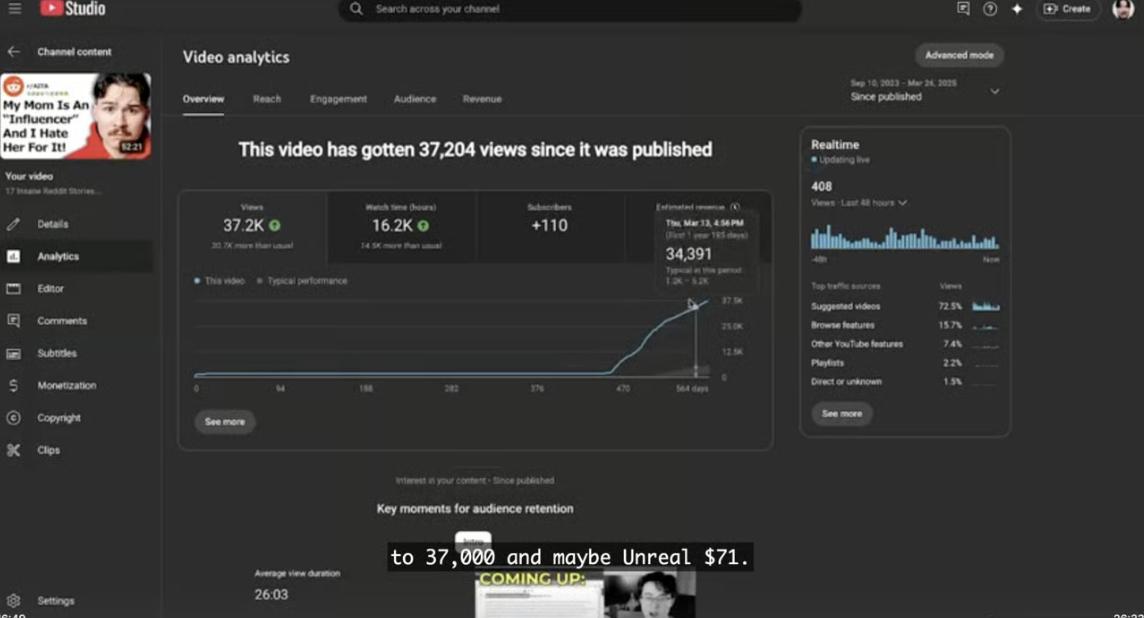Click Other YouTube features row
Viewport: 1144px width, 618px height.
click(x=905, y=344)
